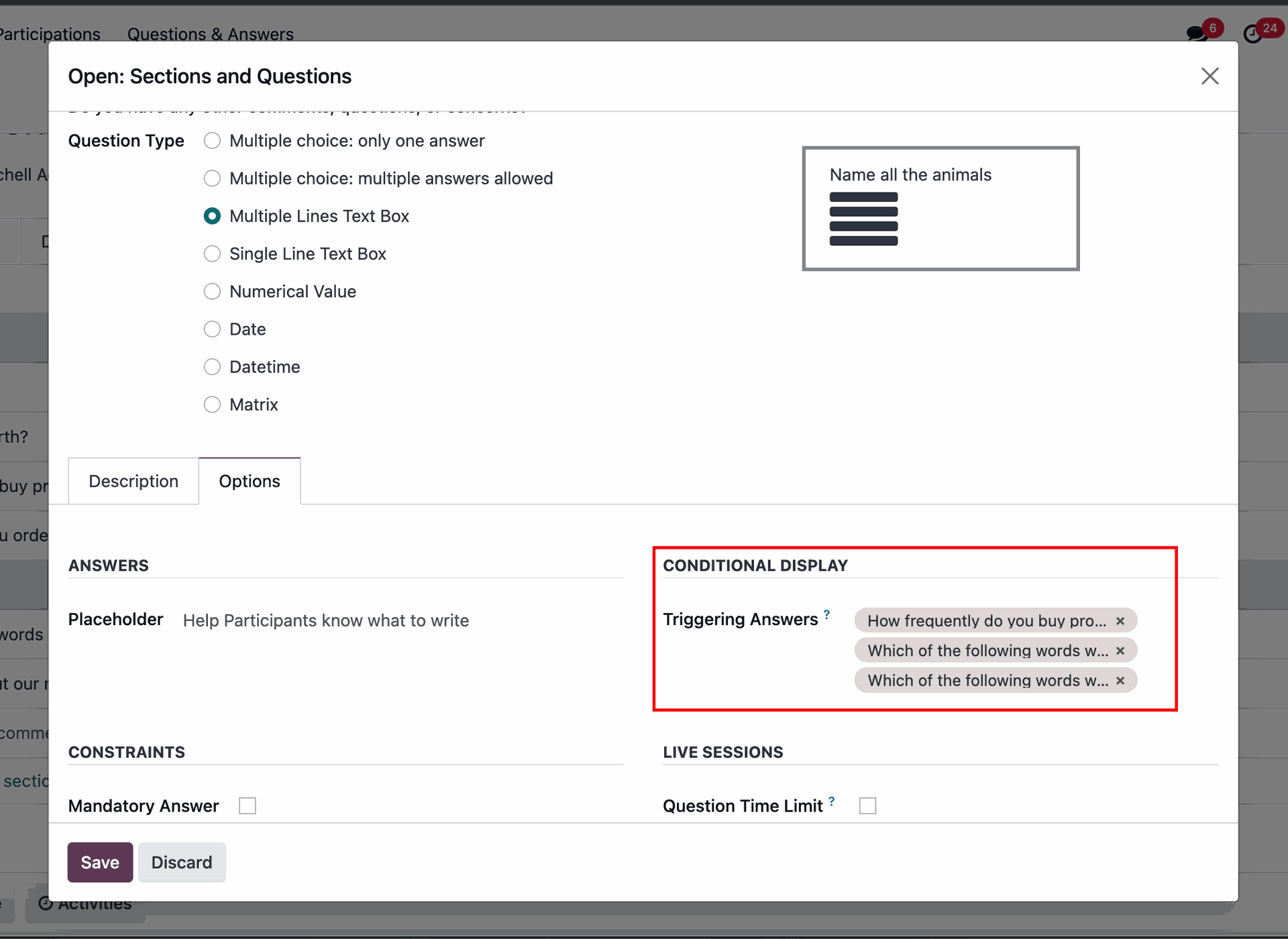Open Participations menu in top bar
Image resolution: width=1288 pixels, height=939 pixels.
tap(50, 34)
